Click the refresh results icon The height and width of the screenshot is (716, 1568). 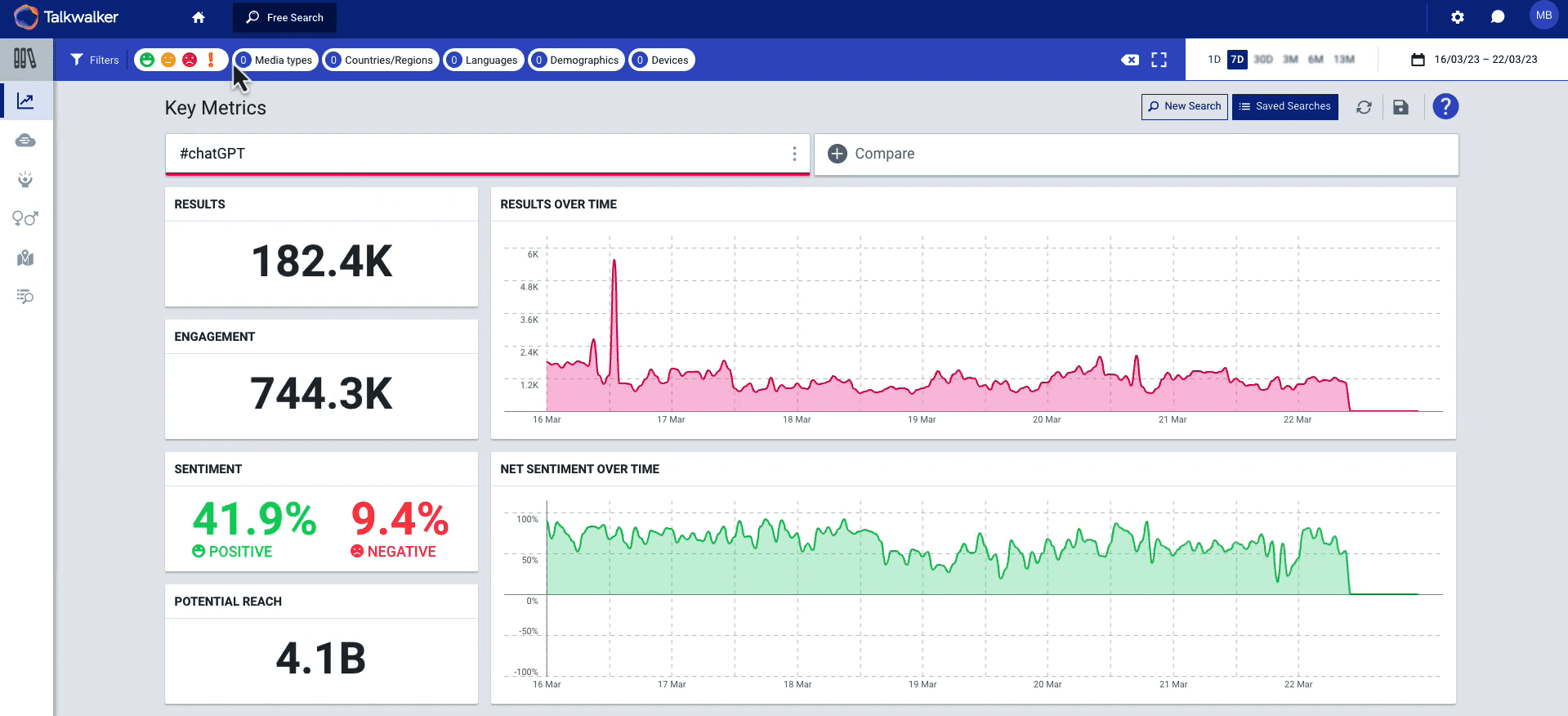(1364, 107)
